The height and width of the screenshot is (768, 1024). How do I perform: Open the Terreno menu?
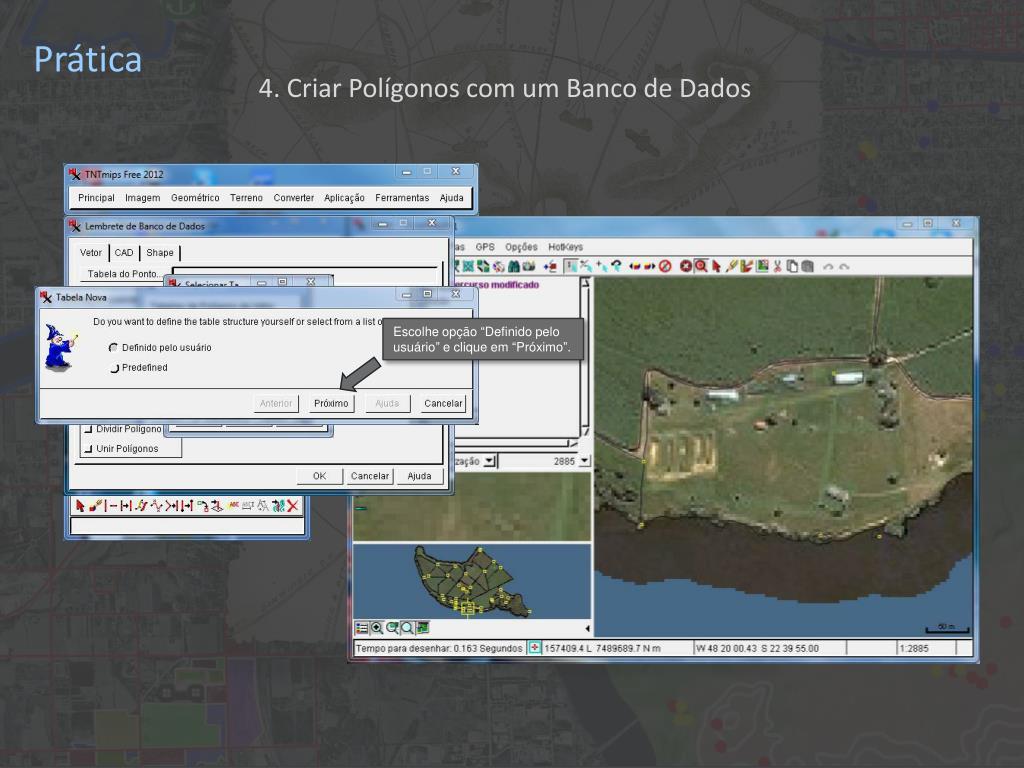[246, 198]
